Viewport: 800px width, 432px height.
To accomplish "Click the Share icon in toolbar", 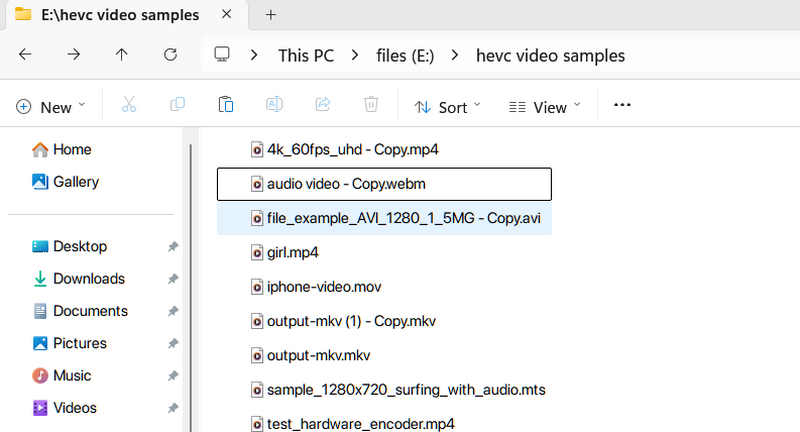I will [322, 105].
